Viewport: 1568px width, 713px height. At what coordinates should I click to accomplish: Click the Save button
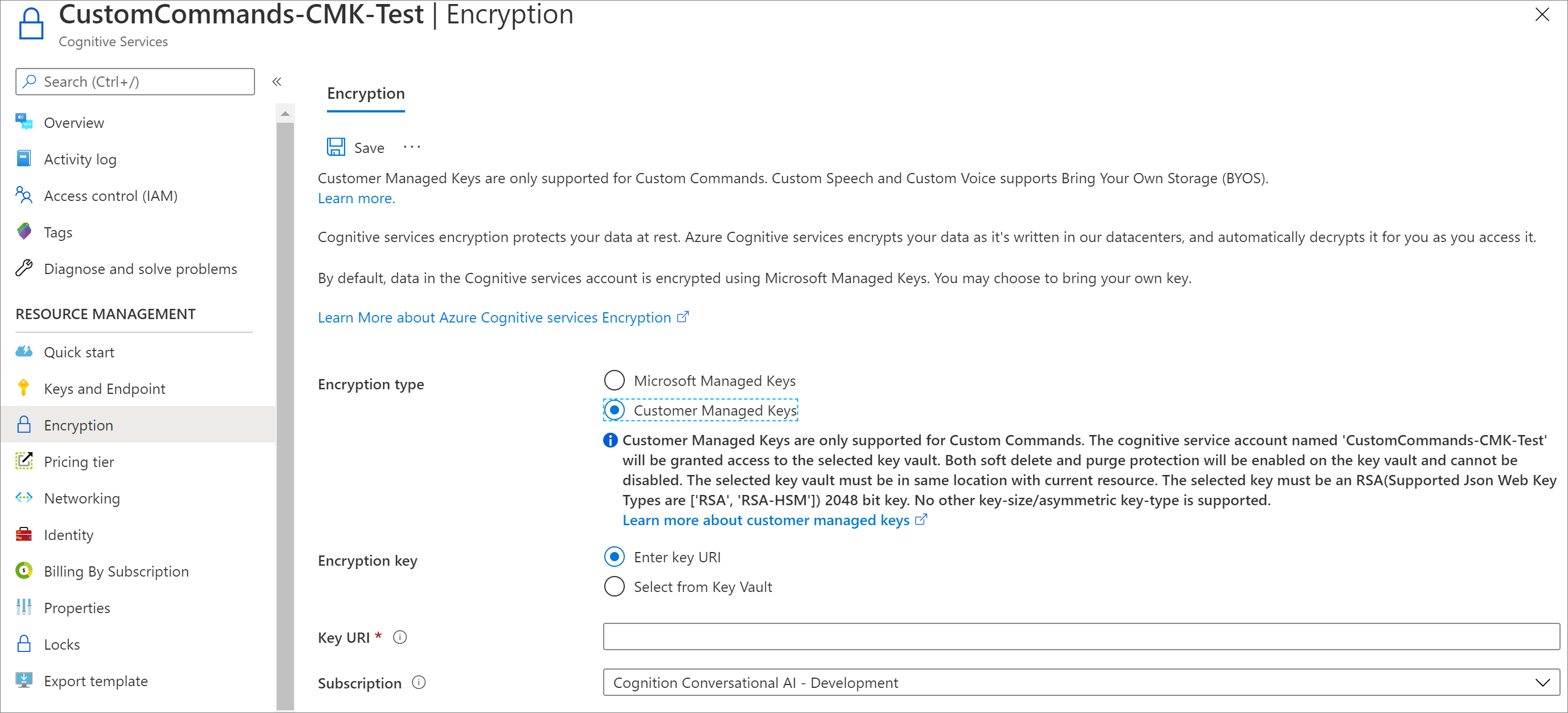[357, 146]
